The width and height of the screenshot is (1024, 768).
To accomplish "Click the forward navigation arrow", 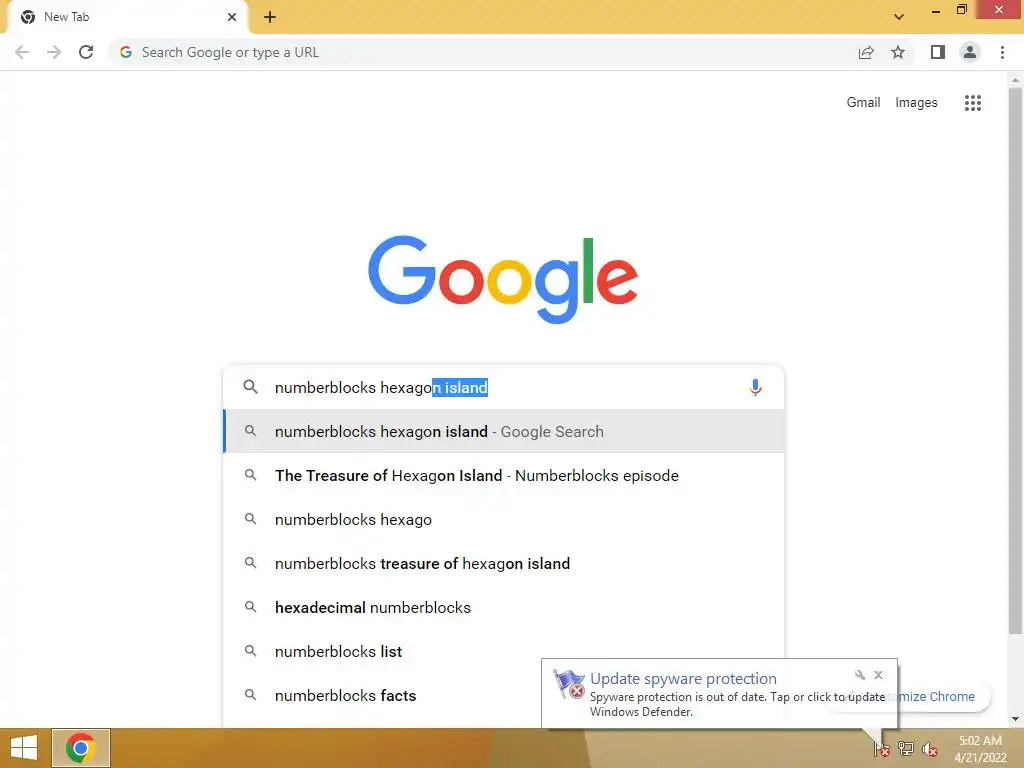I will [54, 52].
